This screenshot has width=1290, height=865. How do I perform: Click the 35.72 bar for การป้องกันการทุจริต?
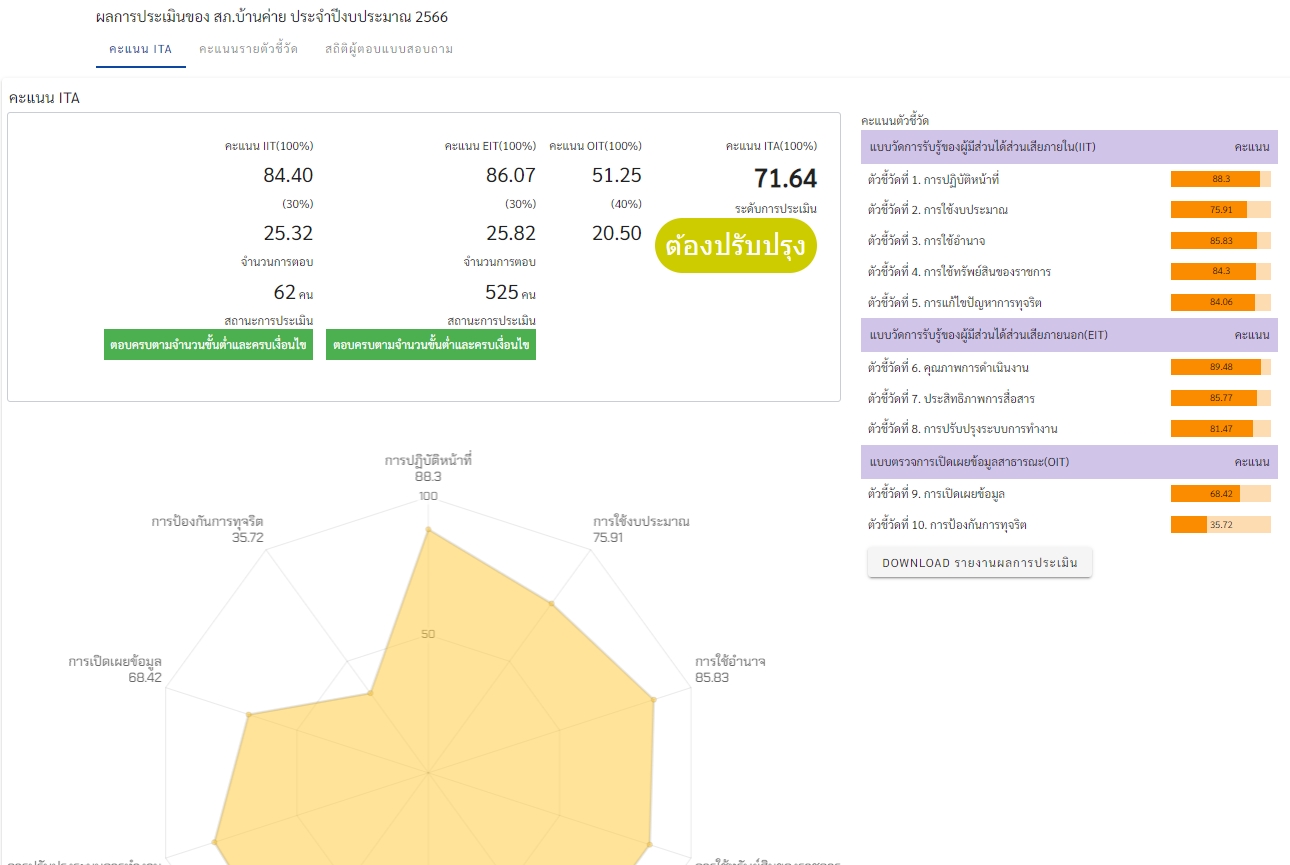1220,525
